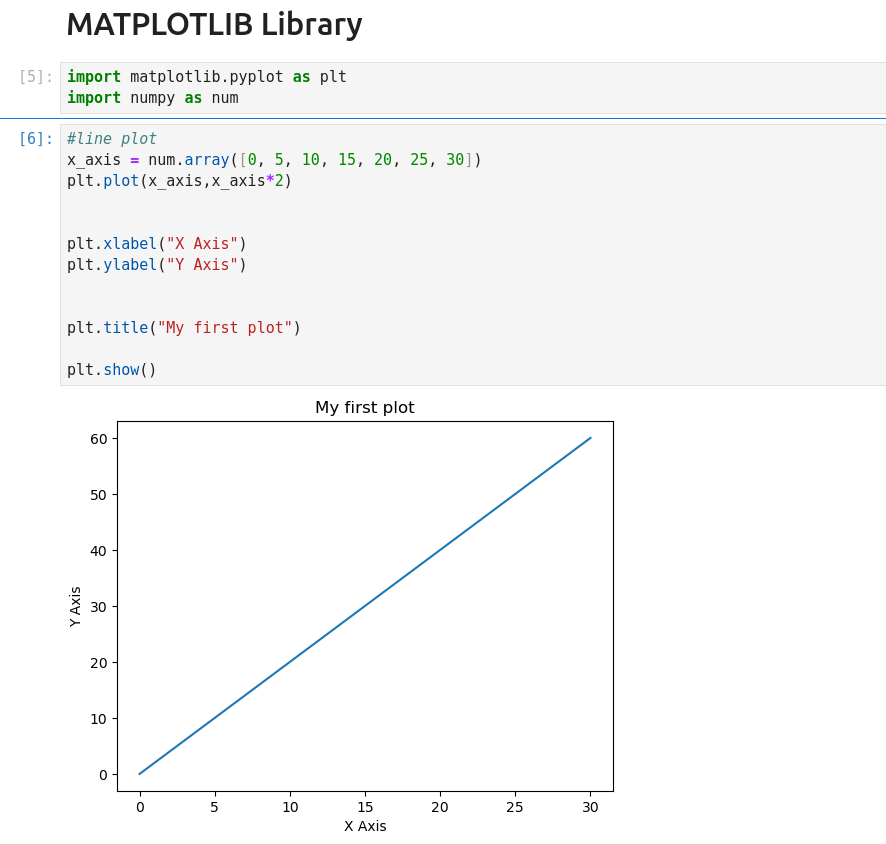This screenshot has width=886, height=844.
Task: Click the plt.show() code line
Action: click(x=112, y=370)
